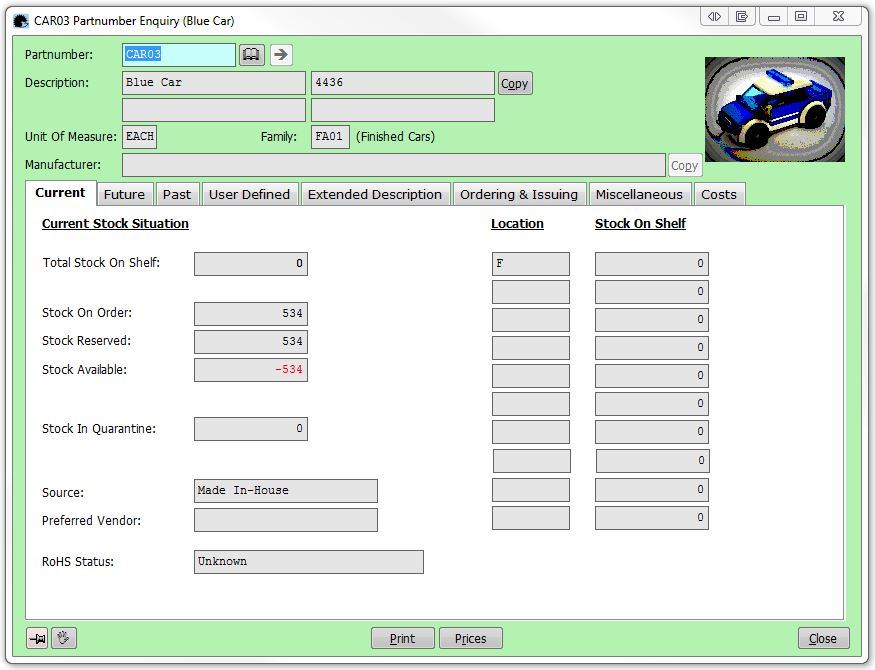Click the description field showing 4436

pyautogui.click(x=402, y=83)
